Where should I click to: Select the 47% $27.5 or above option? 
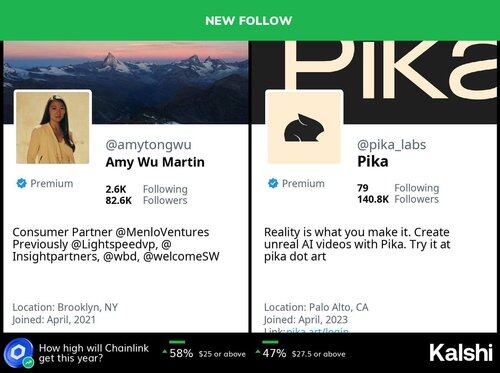300,353
